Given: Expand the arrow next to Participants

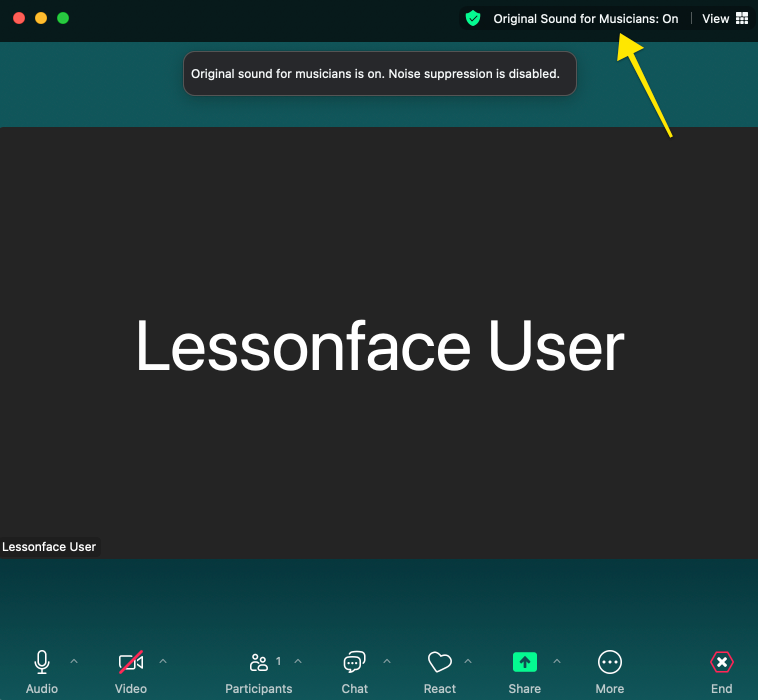Looking at the screenshot, I should pos(298,661).
